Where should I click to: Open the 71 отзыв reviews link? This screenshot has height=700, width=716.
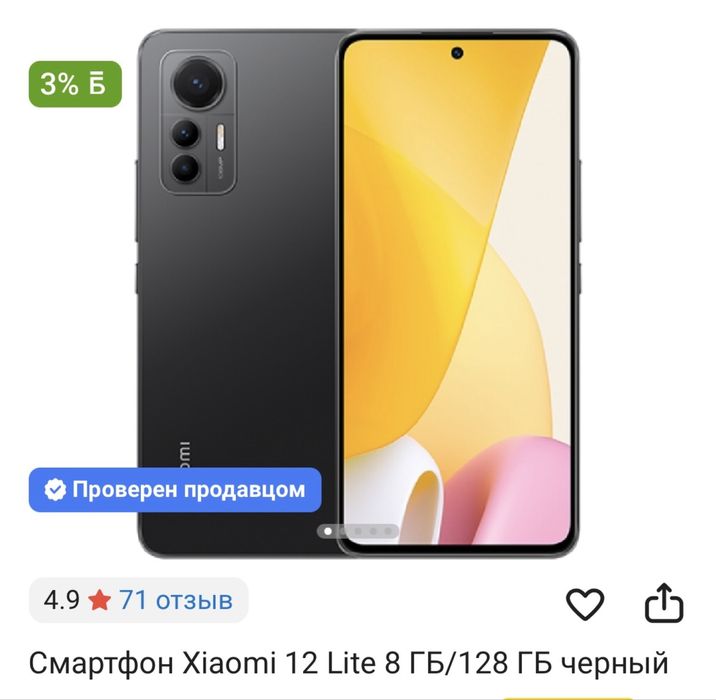[x=176, y=600]
